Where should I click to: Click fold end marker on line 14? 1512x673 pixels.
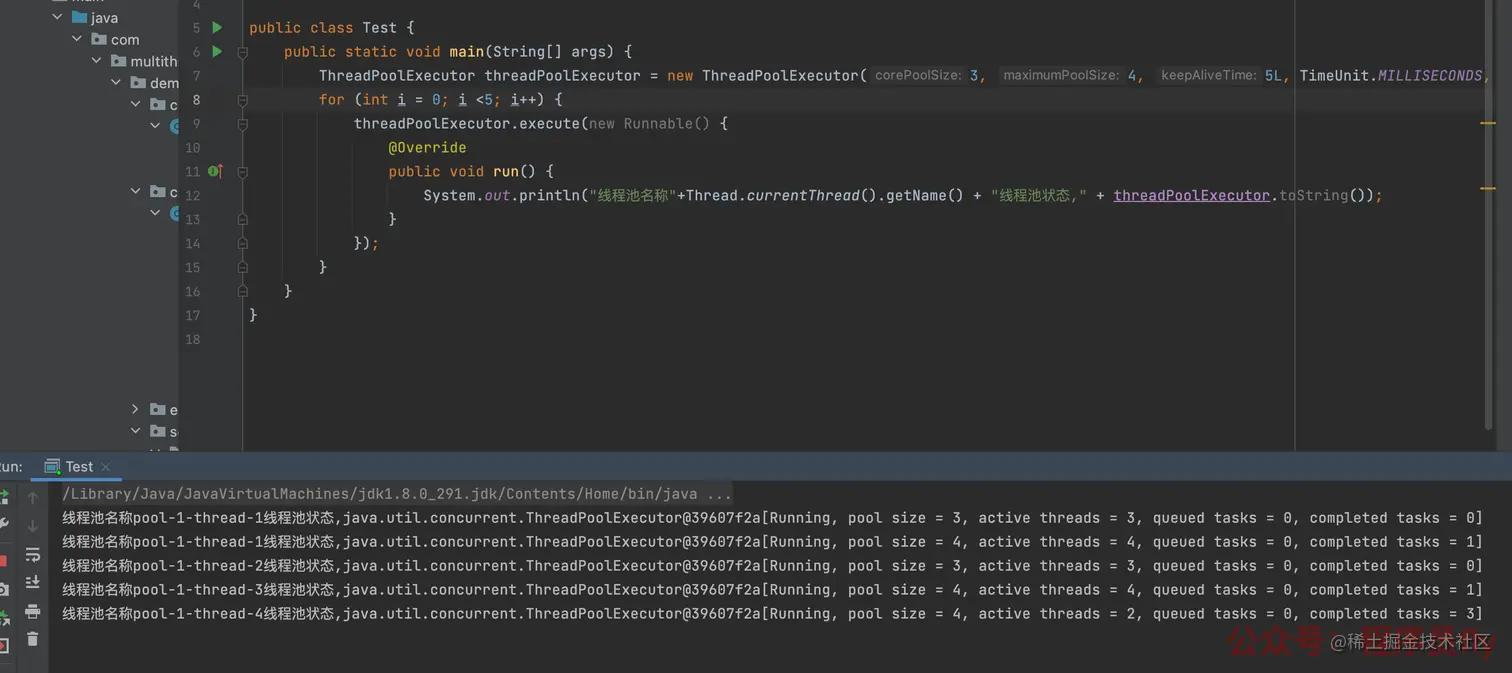tap(242, 244)
